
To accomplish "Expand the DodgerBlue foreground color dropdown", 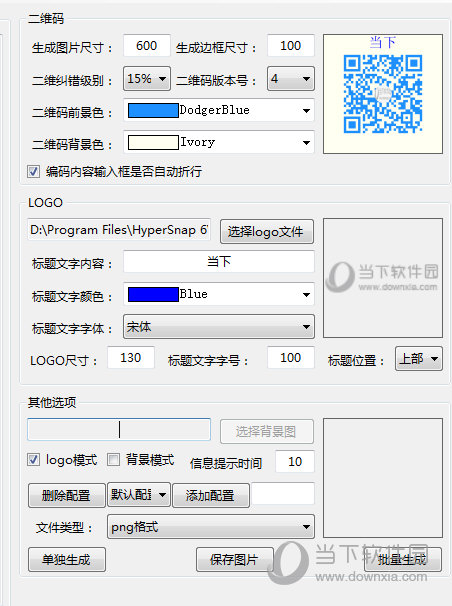I will (219, 111).
